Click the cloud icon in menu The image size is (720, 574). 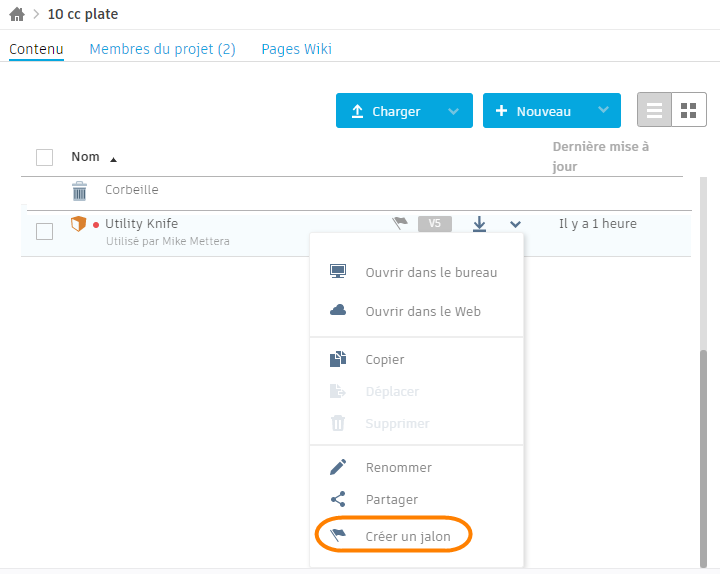point(338,310)
